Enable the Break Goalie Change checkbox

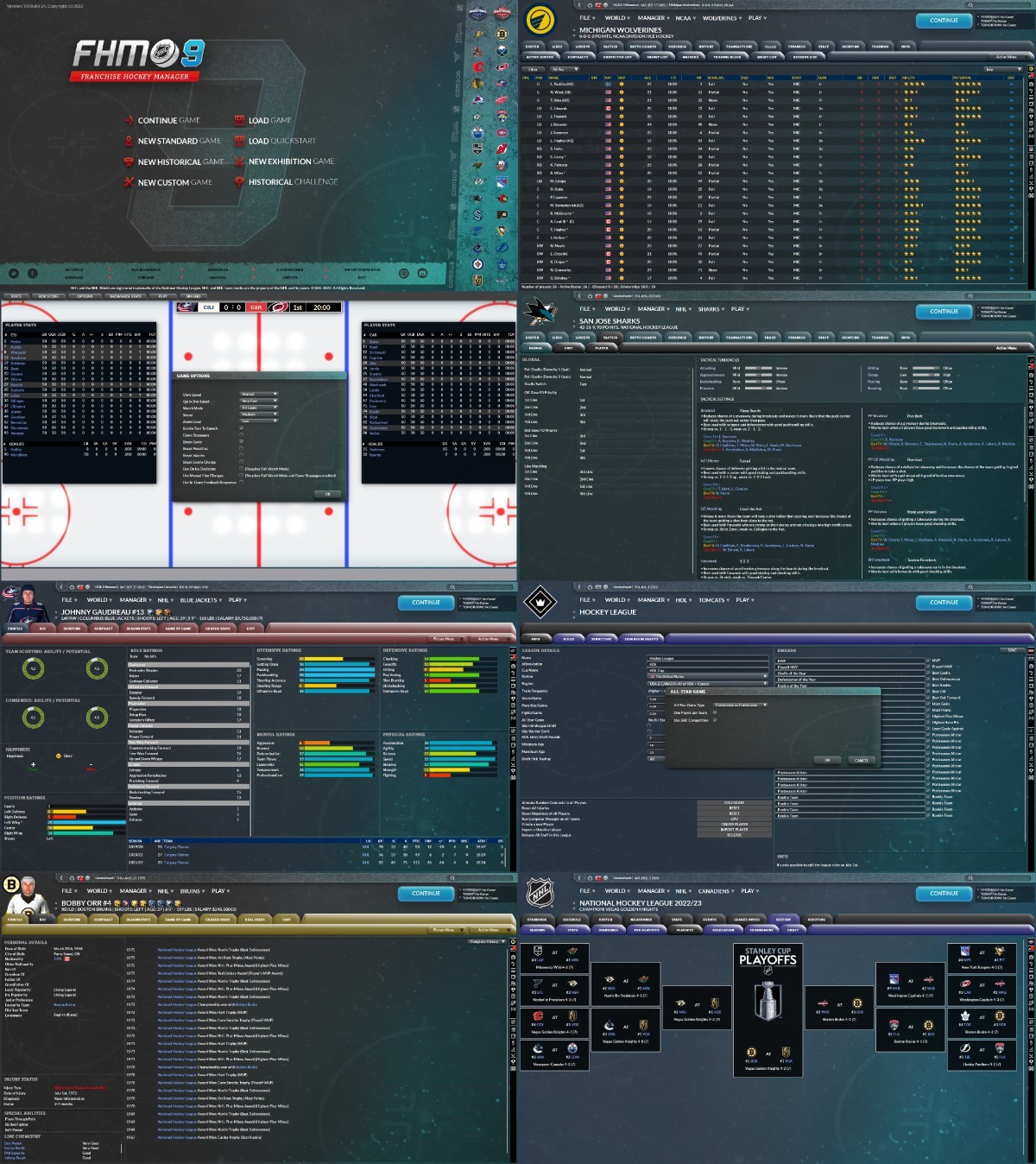(242, 462)
